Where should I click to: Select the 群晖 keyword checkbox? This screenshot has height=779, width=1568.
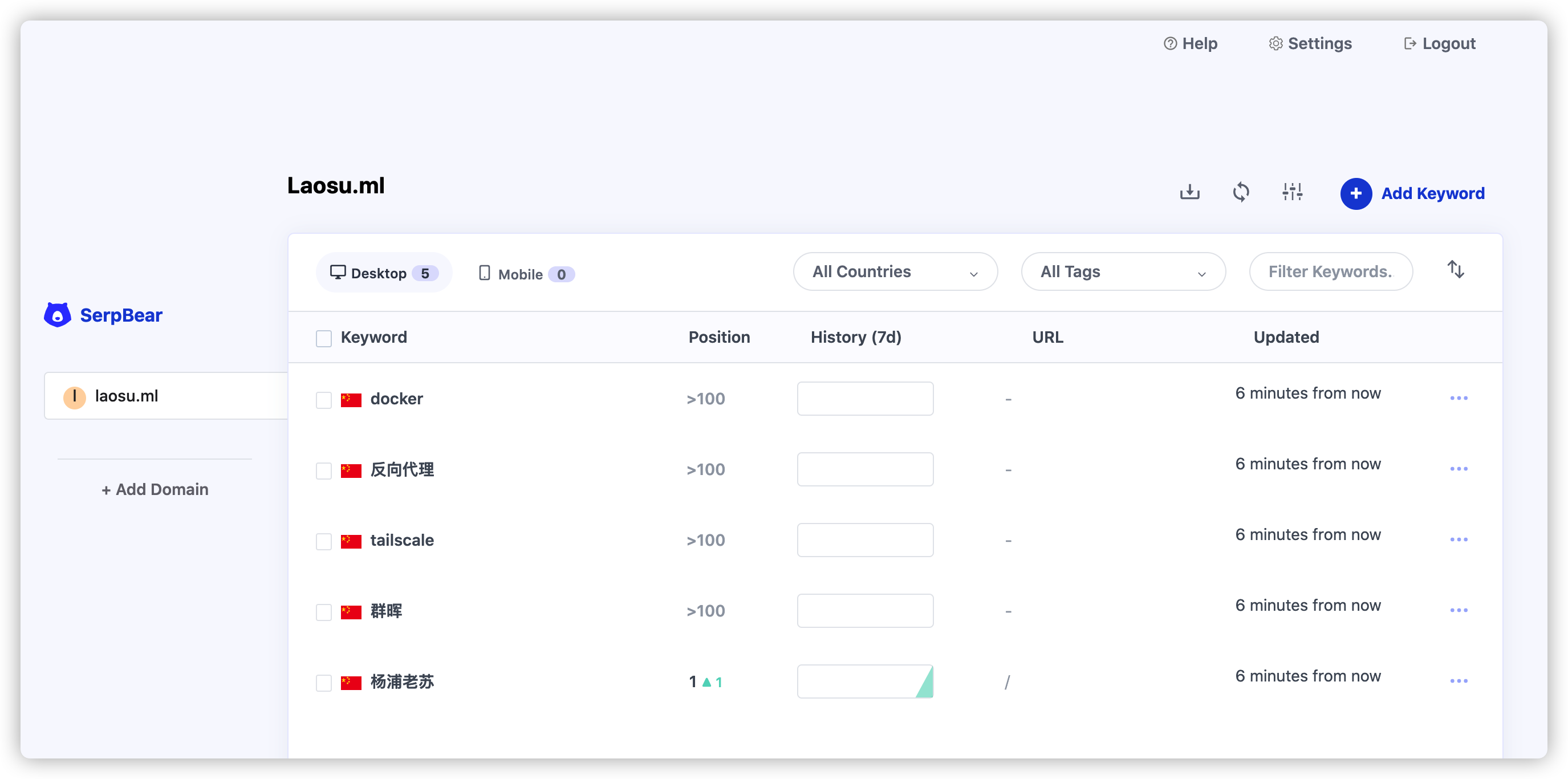pyautogui.click(x=324, y=612)
